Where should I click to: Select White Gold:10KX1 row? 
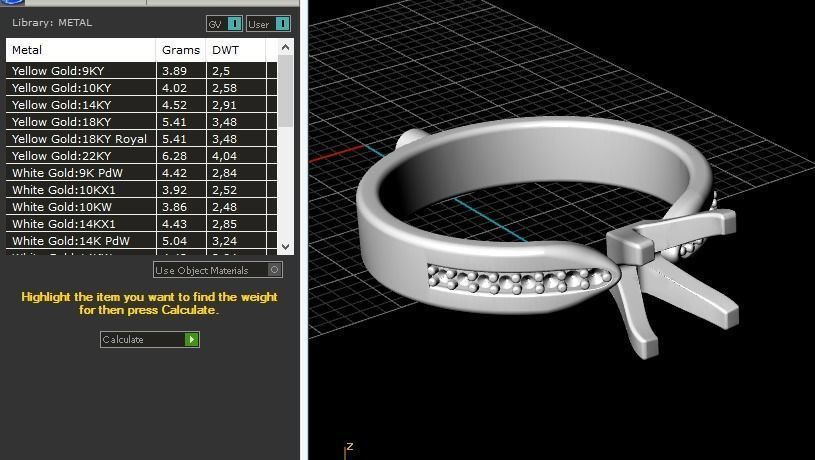(x=141, y=190)
